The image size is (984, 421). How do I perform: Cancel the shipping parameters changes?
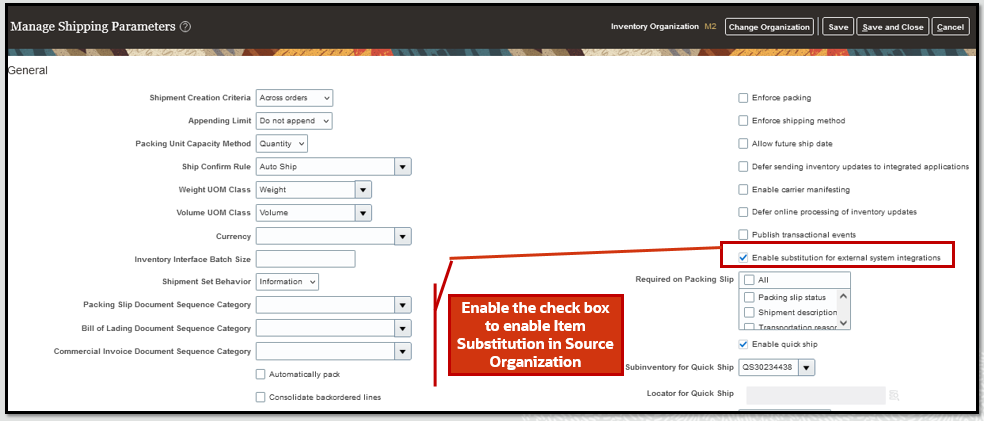[x=950, y=27]
